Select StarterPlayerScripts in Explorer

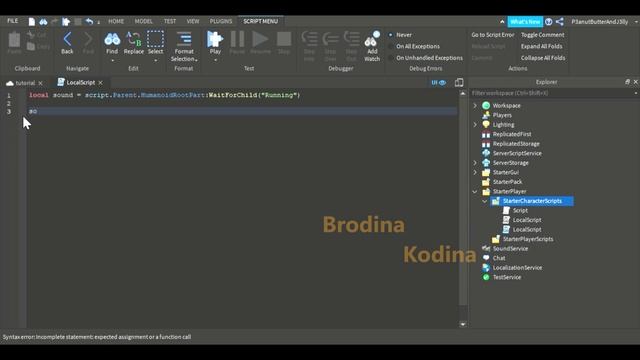click(x=528, y=239)
